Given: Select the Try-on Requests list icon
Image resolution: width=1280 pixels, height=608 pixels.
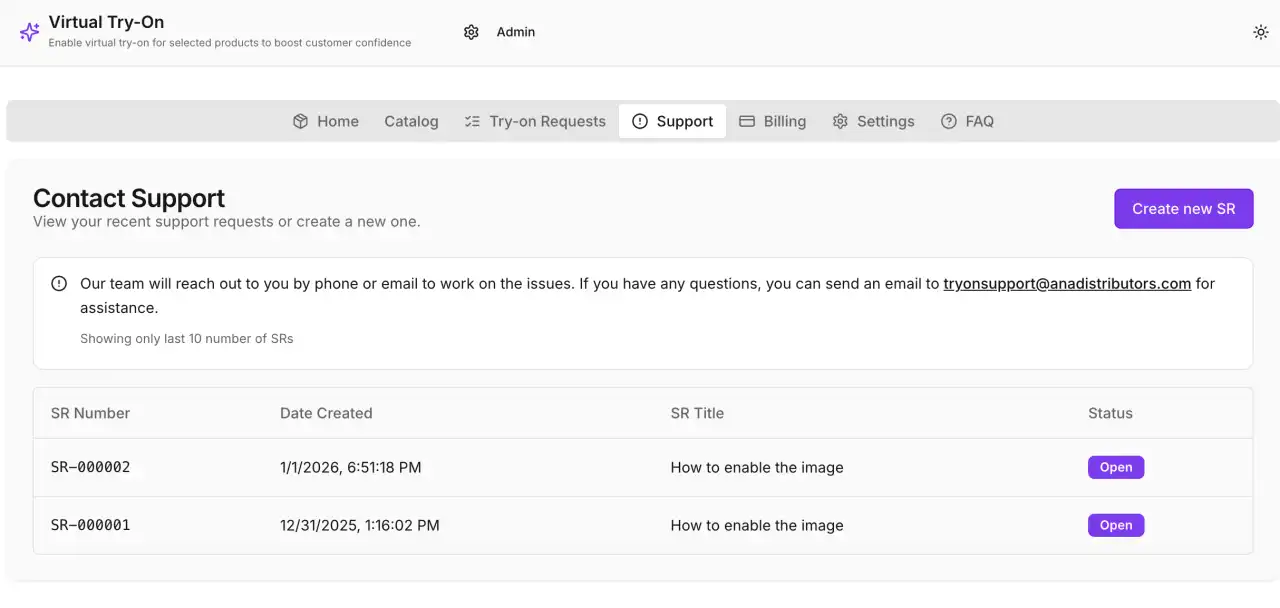Looking at the screenshot, I should click(x=471, y=120).
